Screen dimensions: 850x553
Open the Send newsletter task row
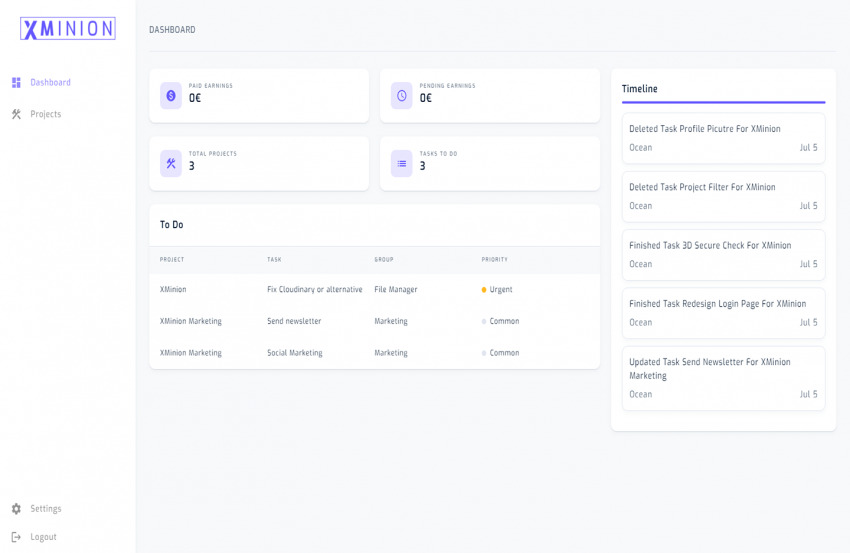pos(294,322)
